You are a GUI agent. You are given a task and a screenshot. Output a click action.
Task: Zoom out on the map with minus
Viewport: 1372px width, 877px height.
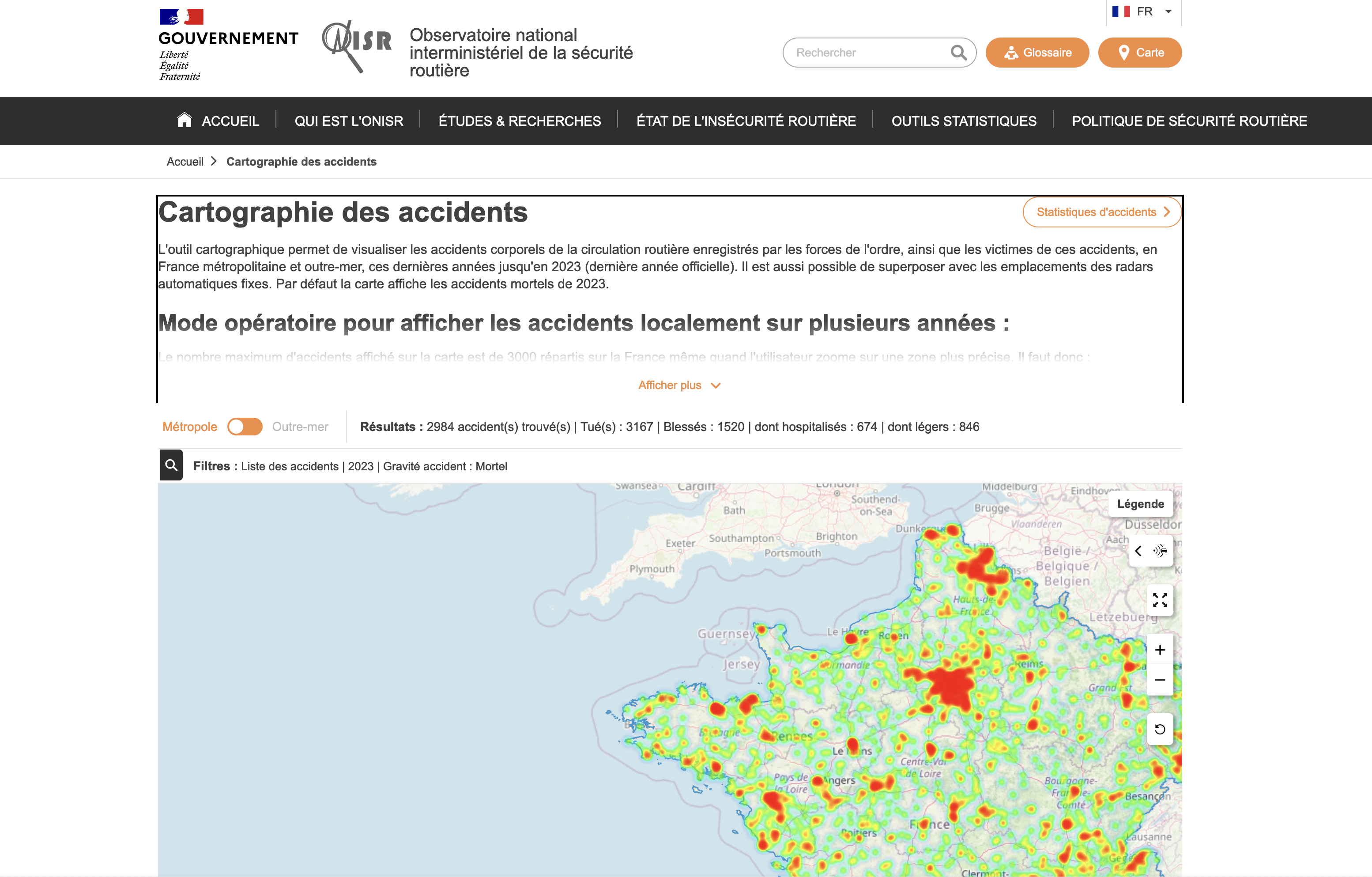pyautogui.click(x=1160, y=680)
